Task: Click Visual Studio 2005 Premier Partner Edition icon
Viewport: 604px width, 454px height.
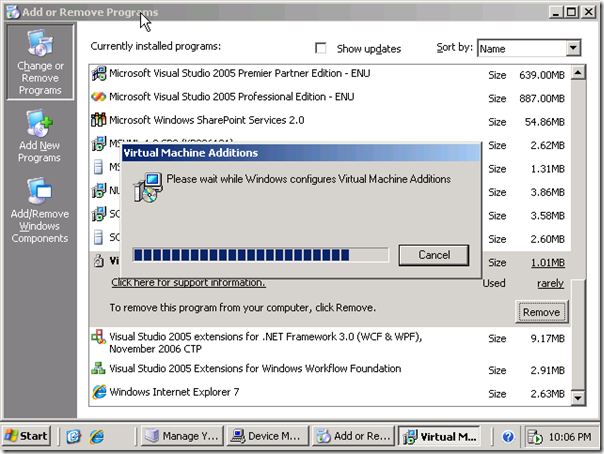Action: pyautogui.click(x=99, y=73)
